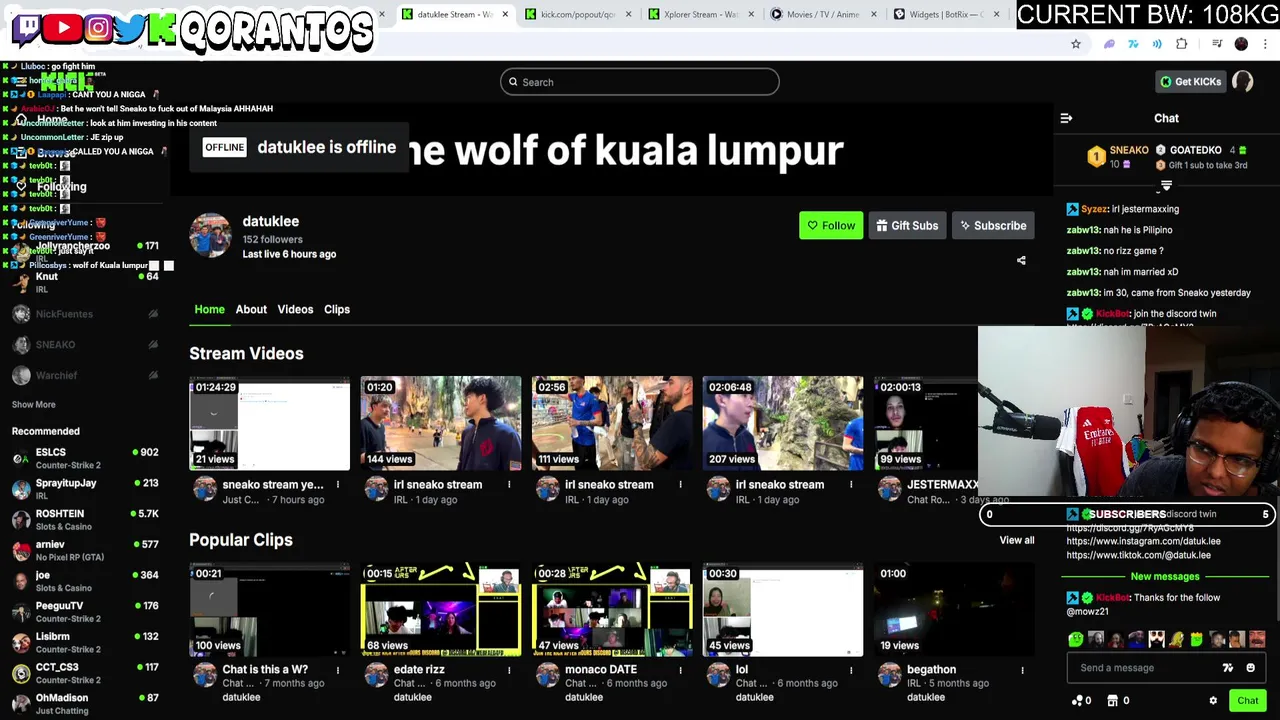1280x720 pixels.
Task: Open Chrome's three-dot menu
Action: pos(1266,44)
